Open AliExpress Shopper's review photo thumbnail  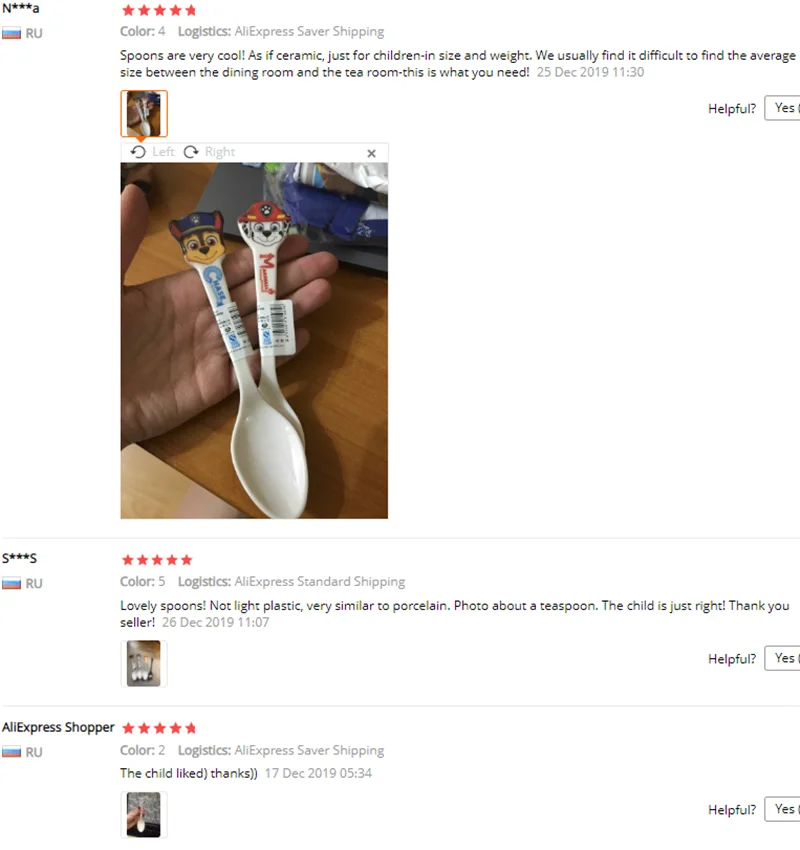tap(144, 815)
